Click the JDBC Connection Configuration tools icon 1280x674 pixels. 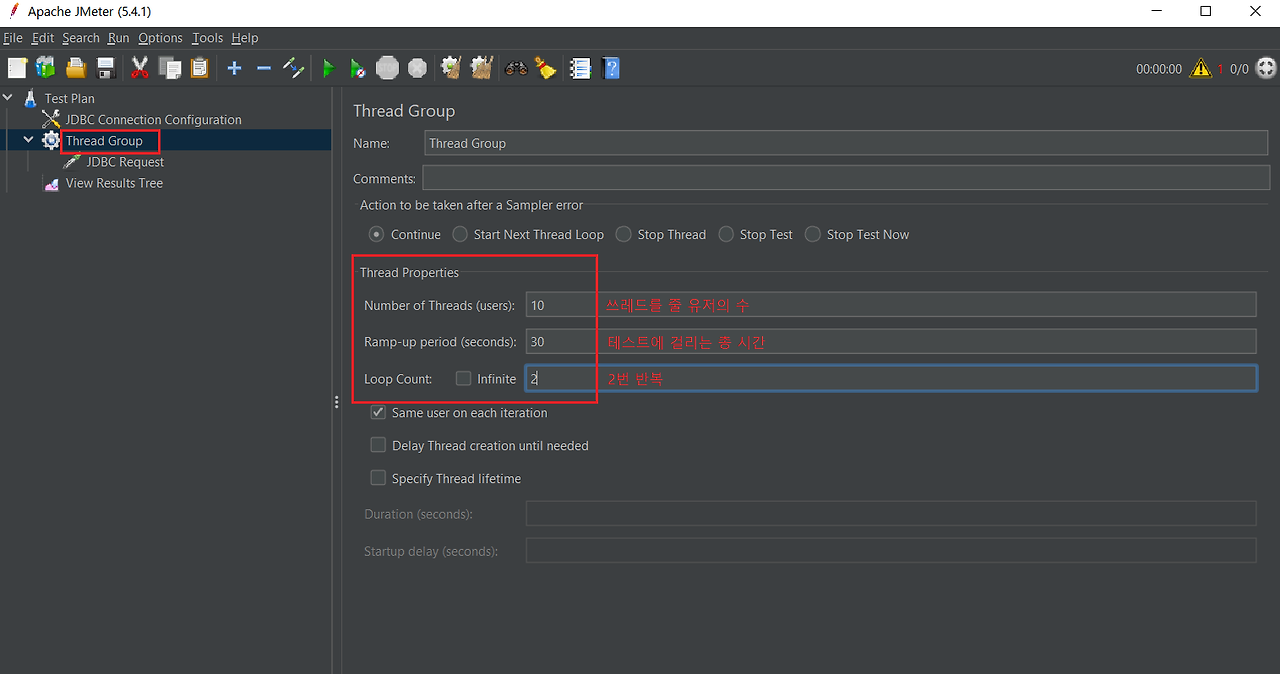51,119
